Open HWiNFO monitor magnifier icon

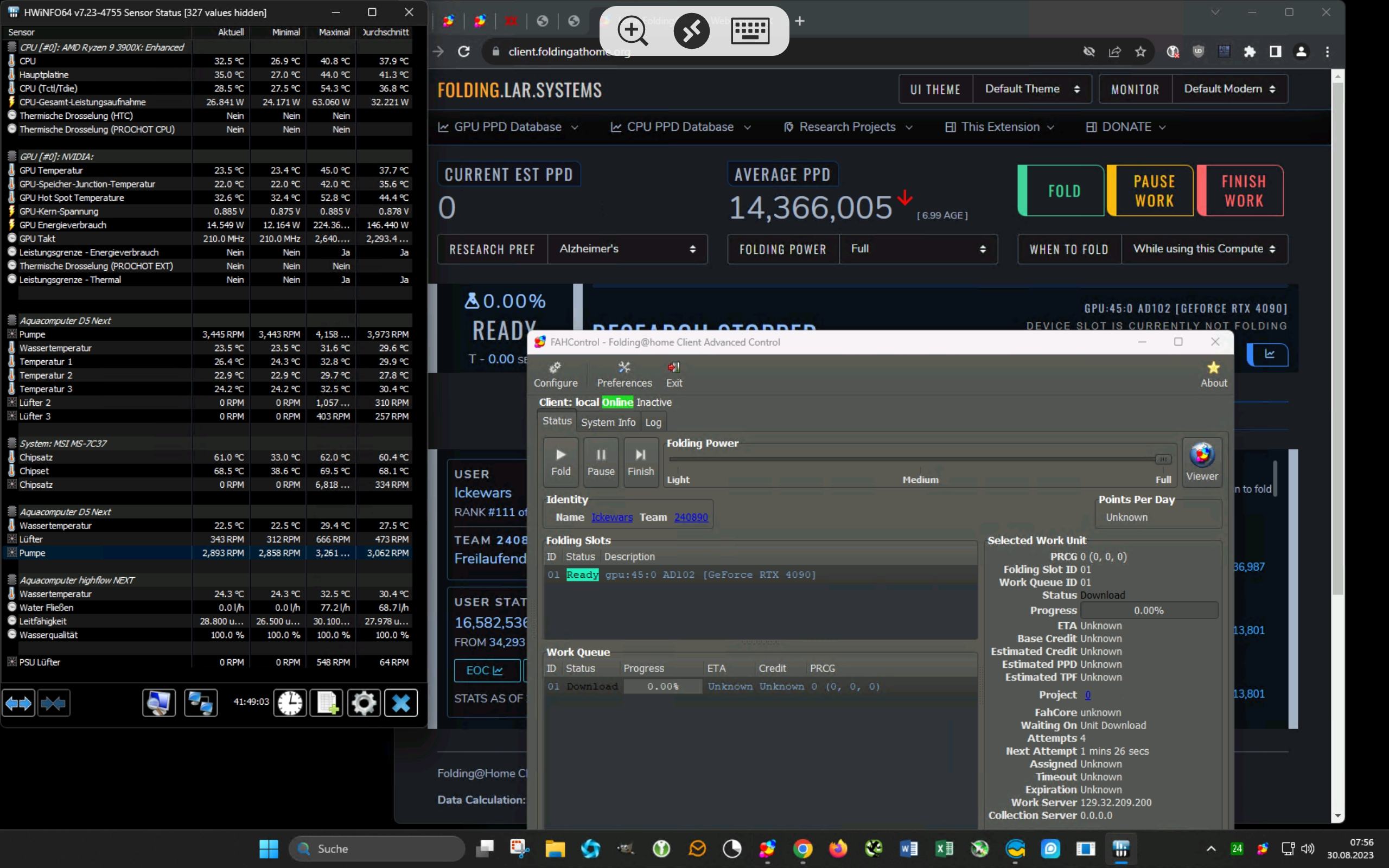[159, 703]
